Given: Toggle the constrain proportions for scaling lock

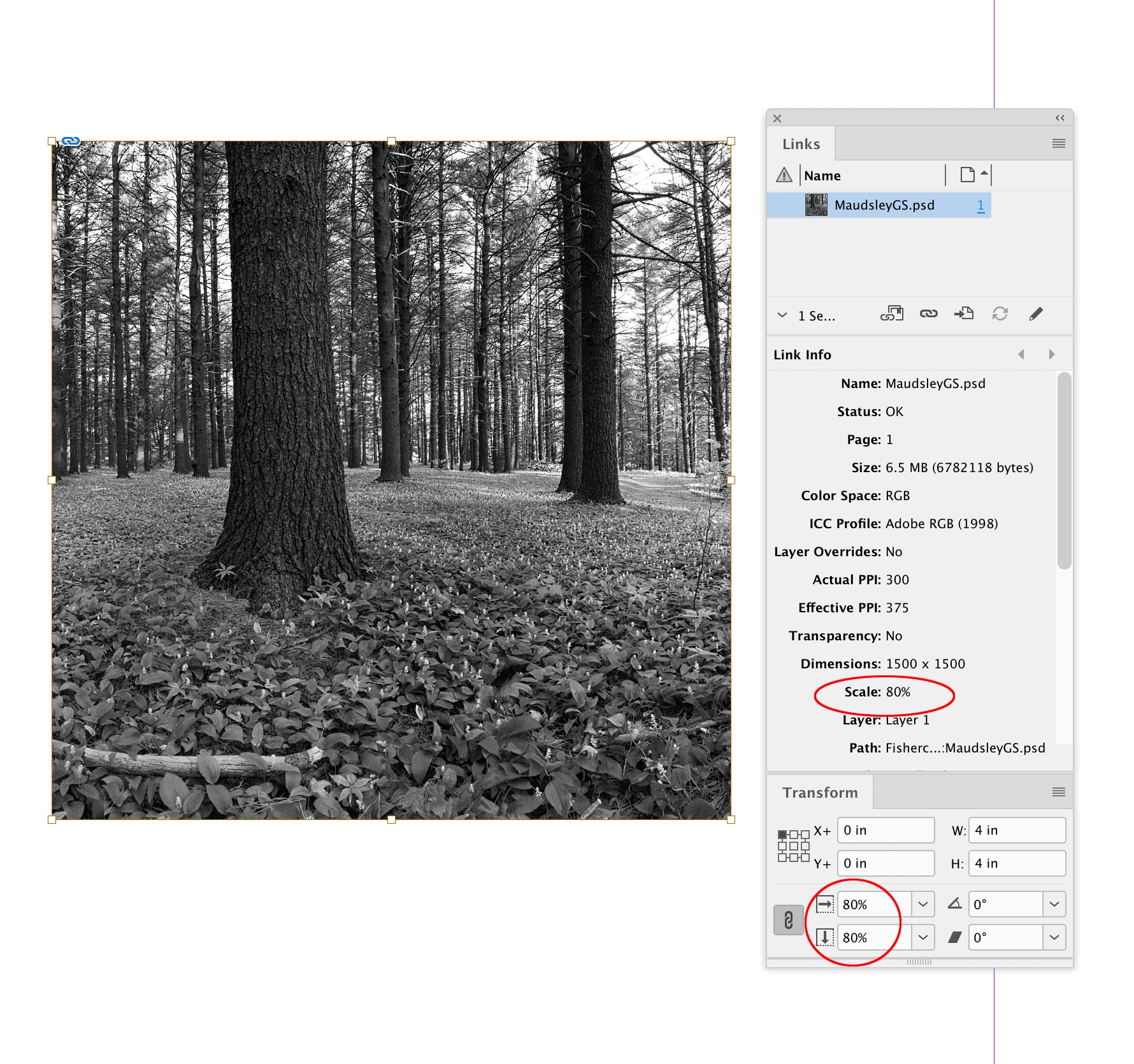Looking at the screenshot, I should 788,920.
